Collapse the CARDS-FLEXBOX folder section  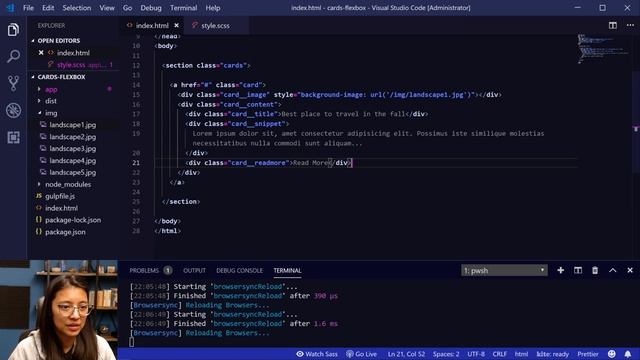pos(33,77)
